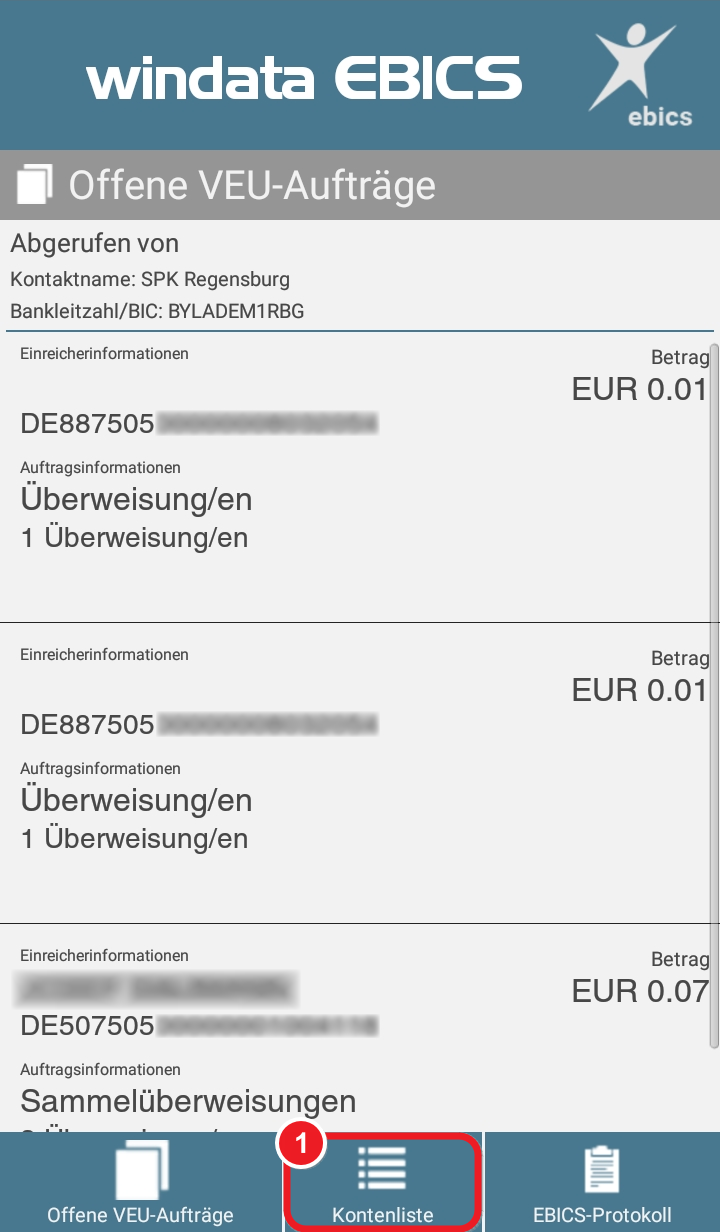Select the Bankleitzahl/BIC BYLADEM1RBG line
The height and width of the screenshot is (1232, 720).
point(157,311)
